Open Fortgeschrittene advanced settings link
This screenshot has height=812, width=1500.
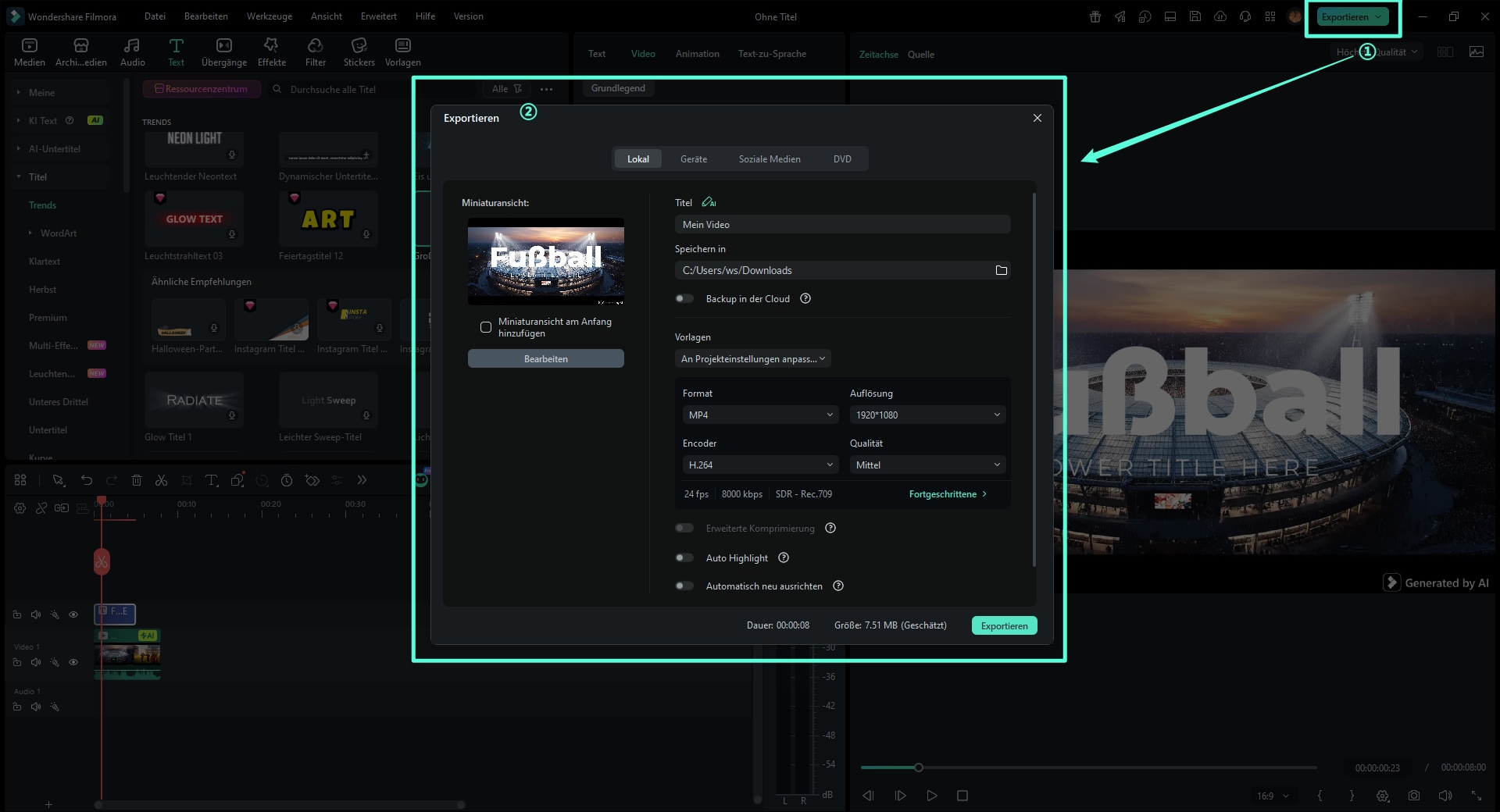[948, 493]
